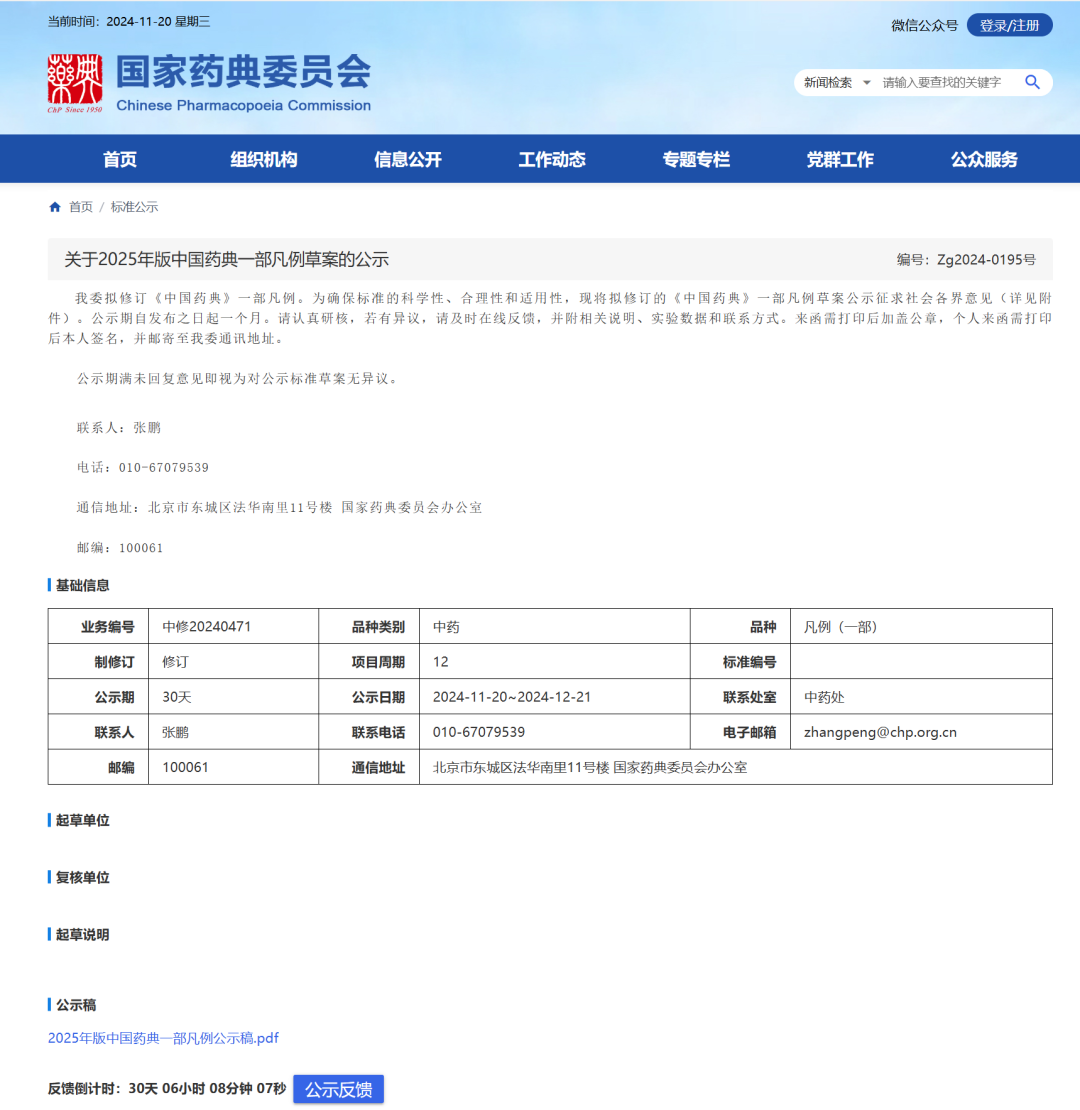Open the 信息公开 menu
Image resolution: width=1080 pixels, height=1110 pixels.
[x=407, y=158]
